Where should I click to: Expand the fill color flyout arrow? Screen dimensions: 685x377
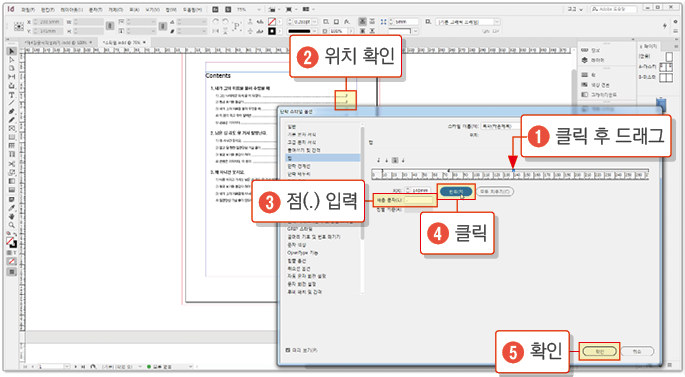[x=280, y=21]
